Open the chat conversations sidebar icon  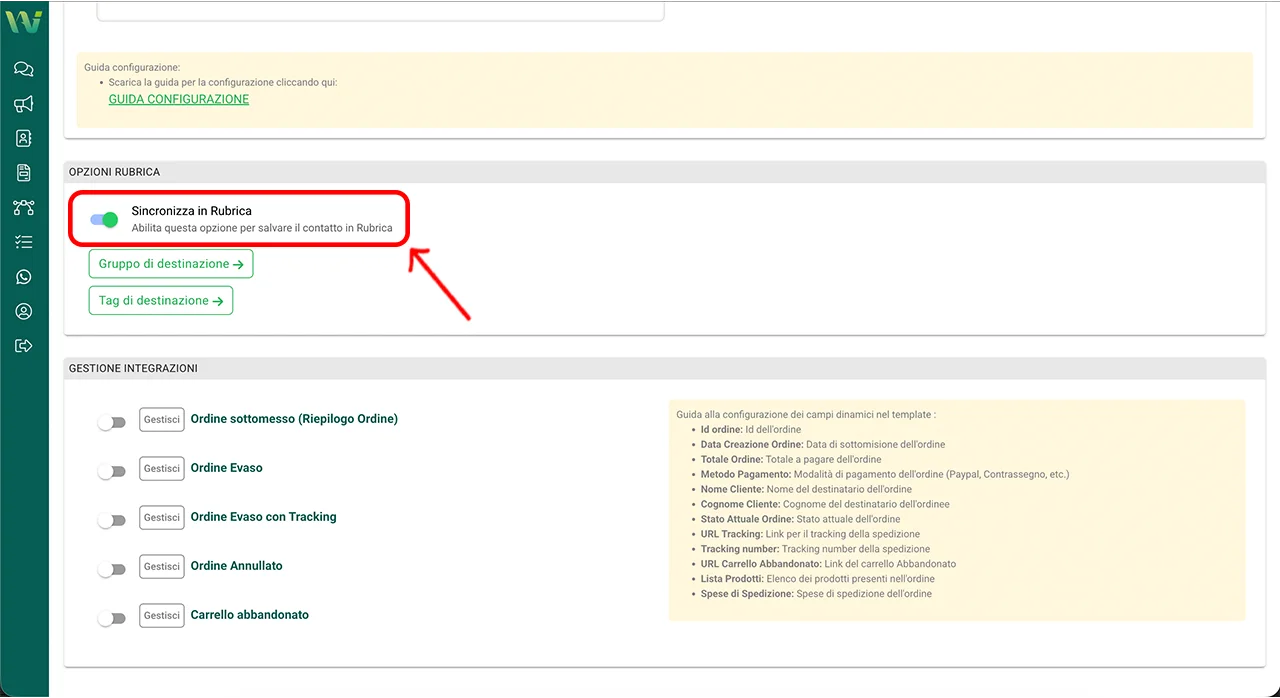pos(24,69)
